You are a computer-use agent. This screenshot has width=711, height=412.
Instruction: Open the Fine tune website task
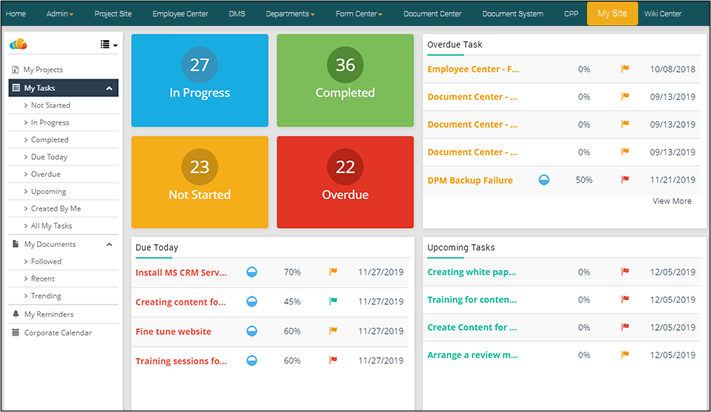[x=173, y=332]
